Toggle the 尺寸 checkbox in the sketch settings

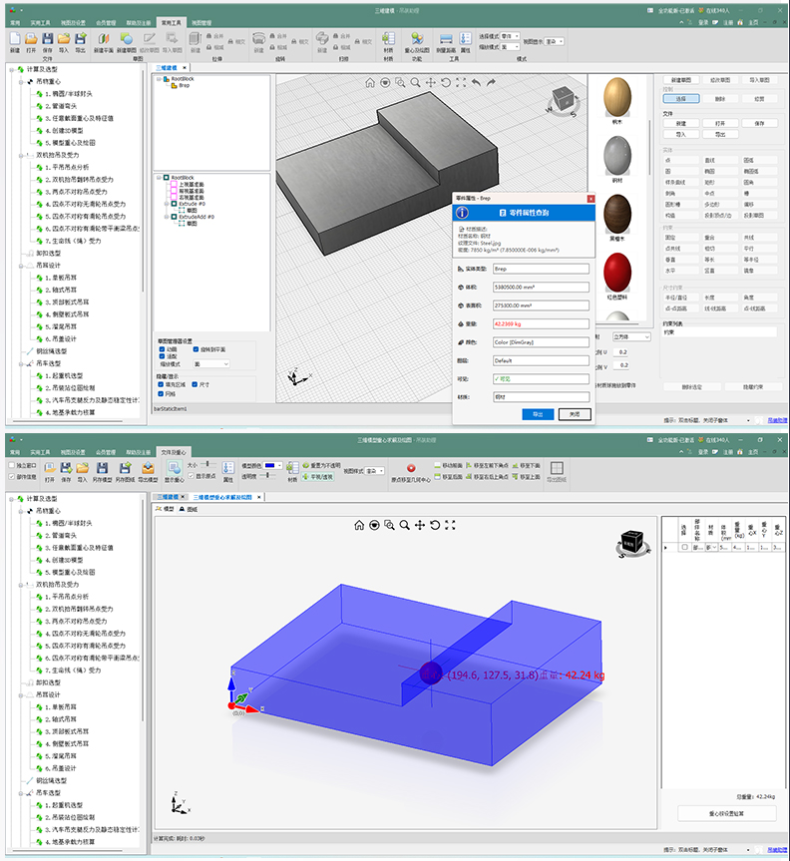click(195, 384)
